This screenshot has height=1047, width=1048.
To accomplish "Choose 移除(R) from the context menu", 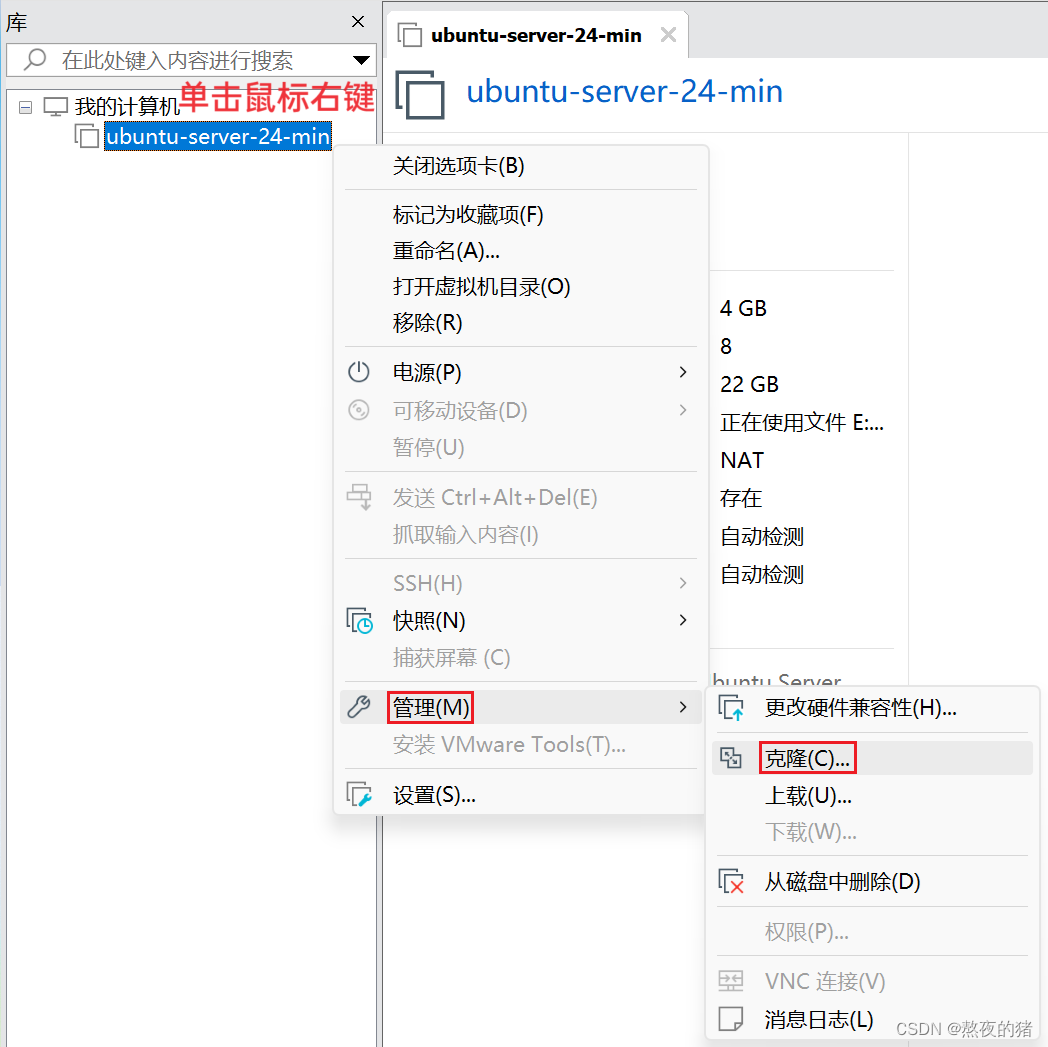I will coord(521,323).
